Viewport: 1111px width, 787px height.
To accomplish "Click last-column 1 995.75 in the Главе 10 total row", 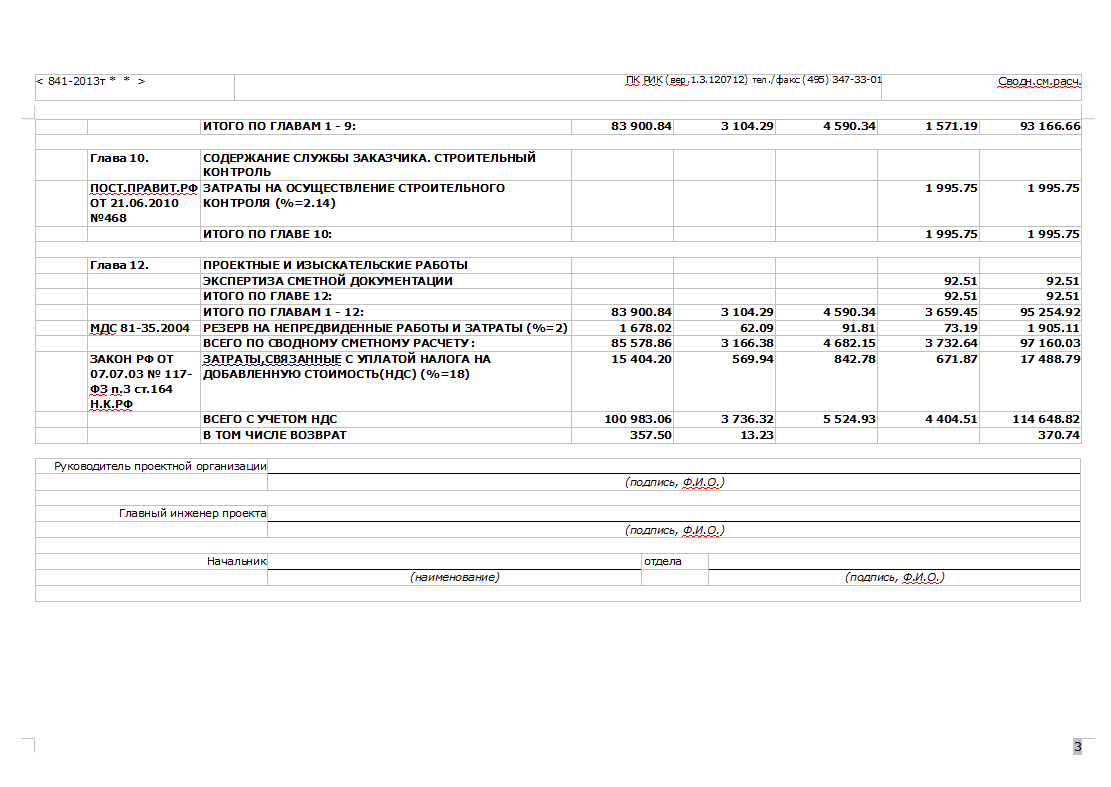I will tap(1053, 234).
